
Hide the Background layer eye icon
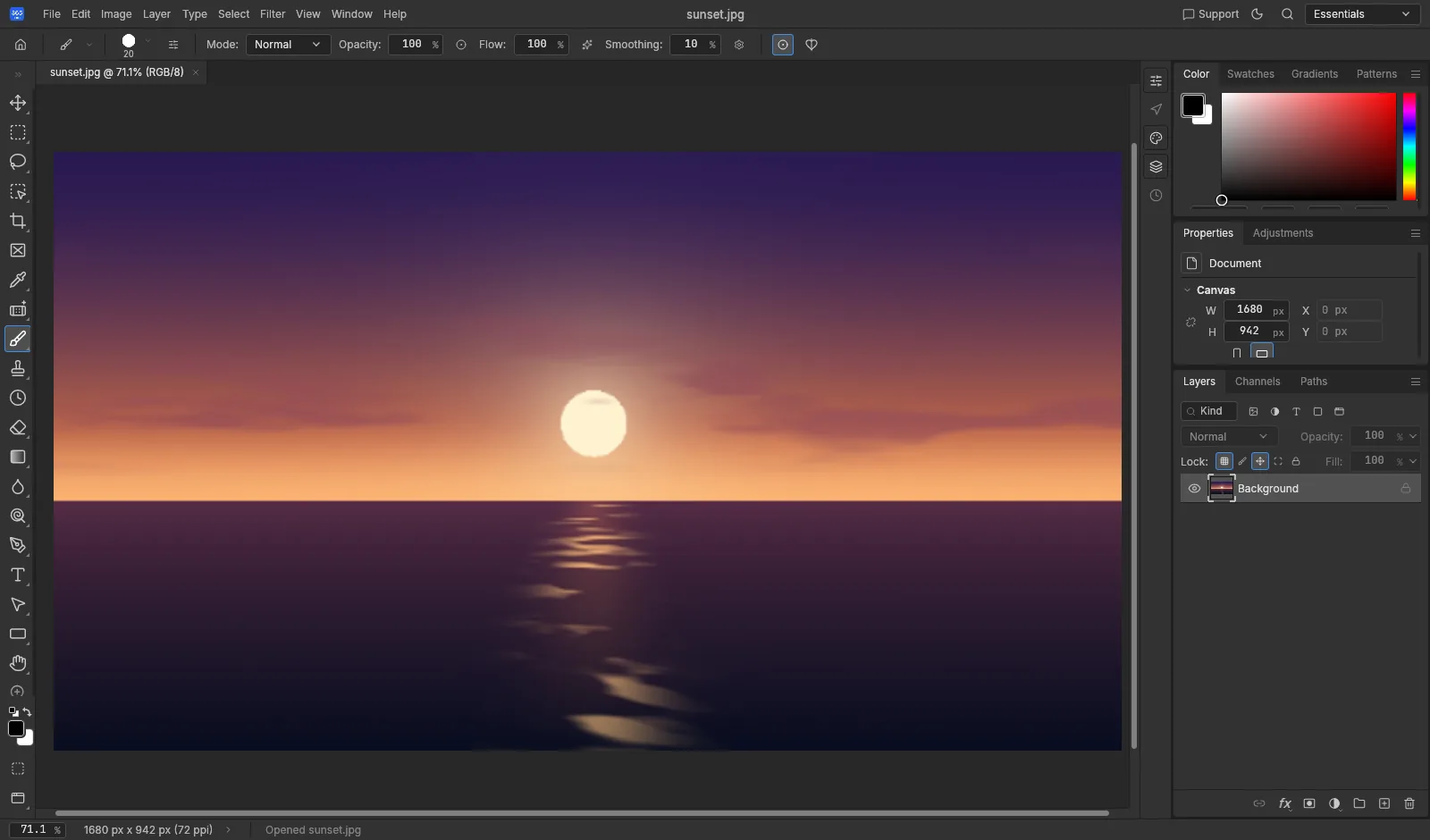[x=1194, y=489]
